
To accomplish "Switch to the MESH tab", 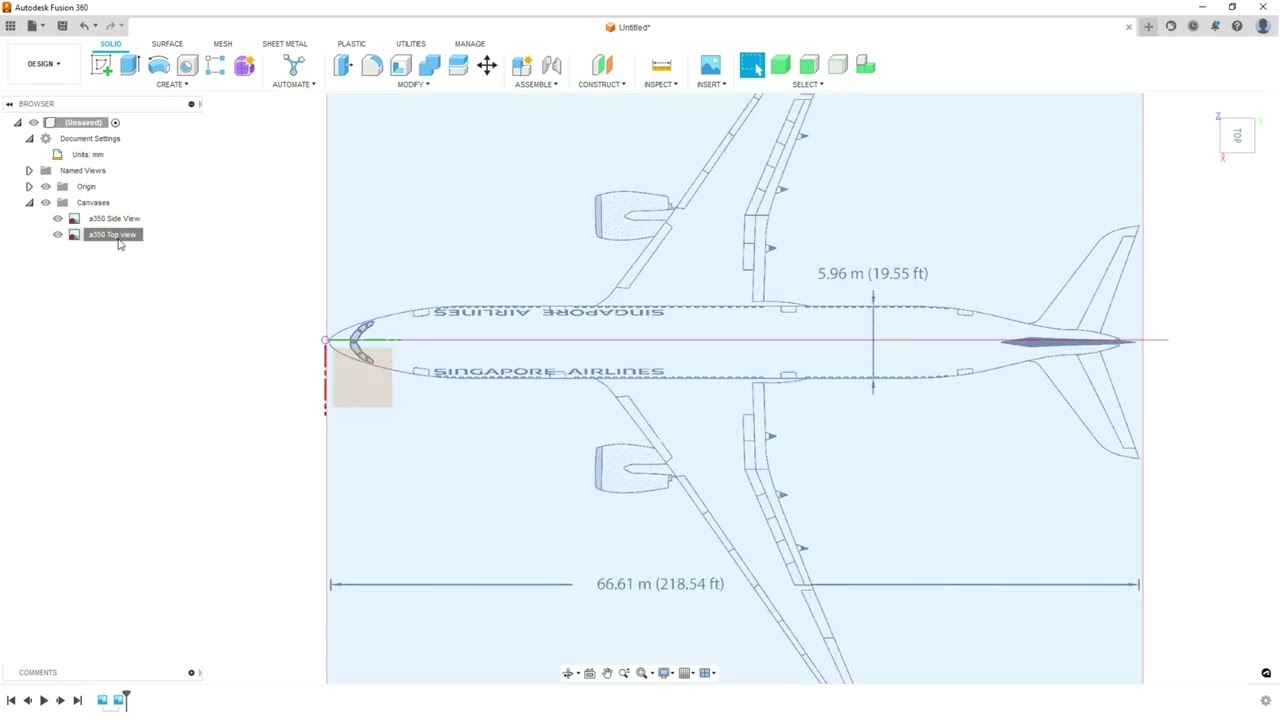I will [222, 44].
